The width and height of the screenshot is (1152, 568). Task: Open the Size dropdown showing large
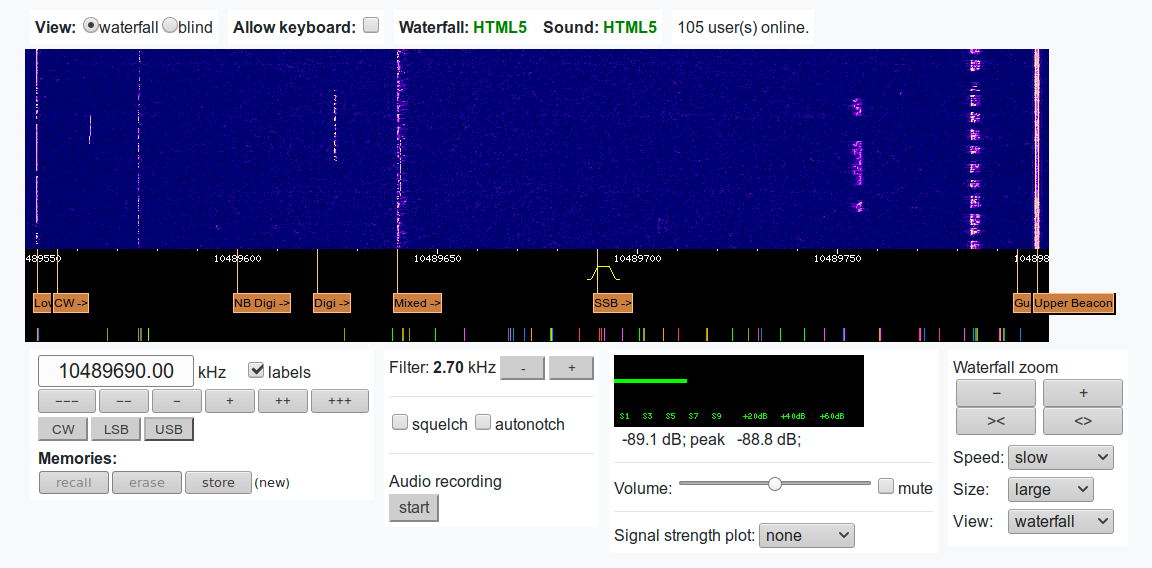pos(1051,489)
